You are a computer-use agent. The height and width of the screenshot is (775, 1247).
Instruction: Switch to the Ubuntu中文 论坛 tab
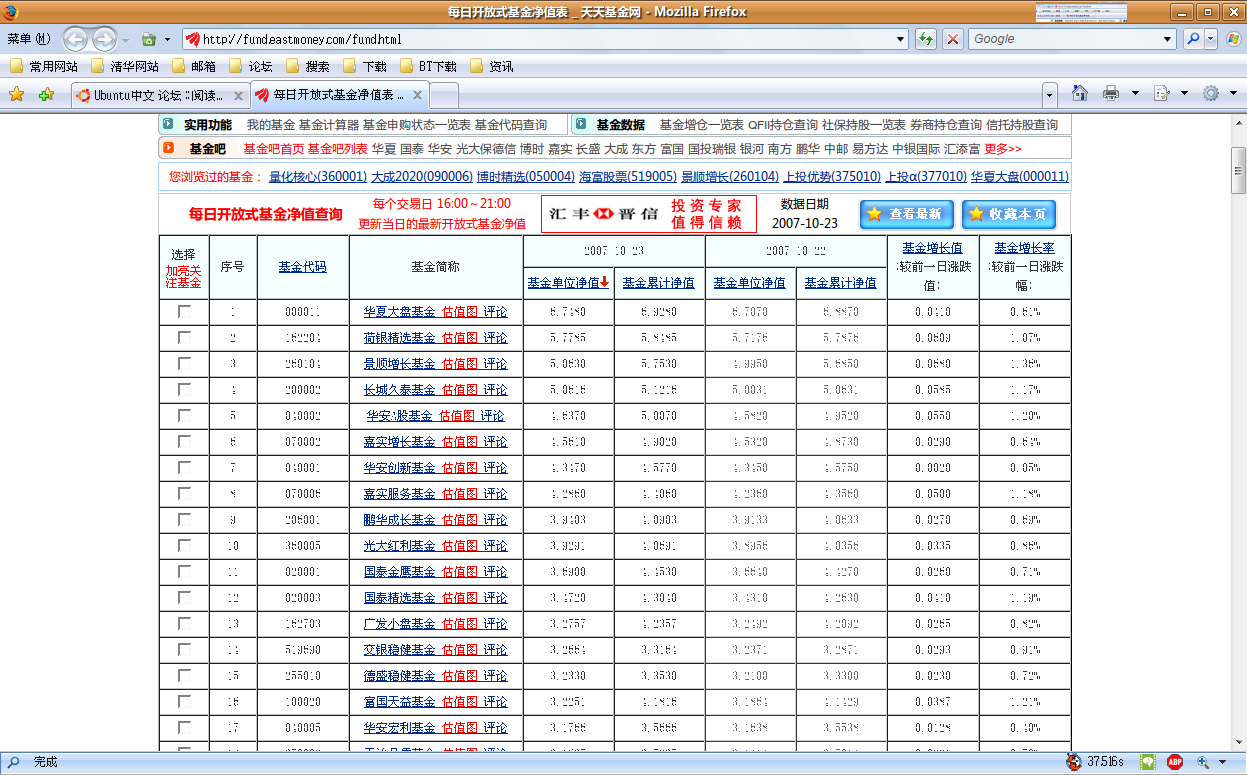pyautogui.click(x=160, y=95)
